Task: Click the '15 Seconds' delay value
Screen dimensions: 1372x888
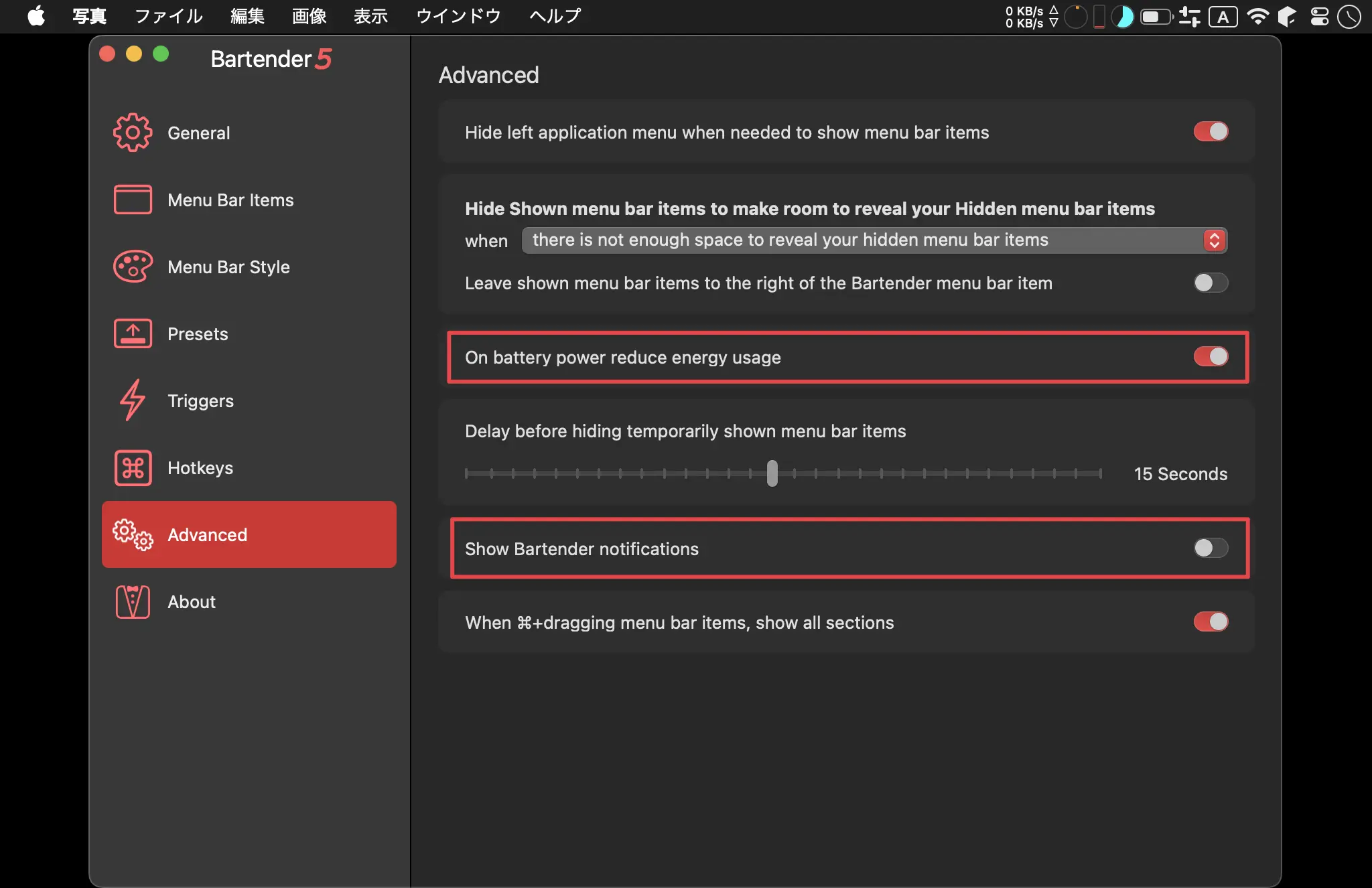Action: (1180, 473)
